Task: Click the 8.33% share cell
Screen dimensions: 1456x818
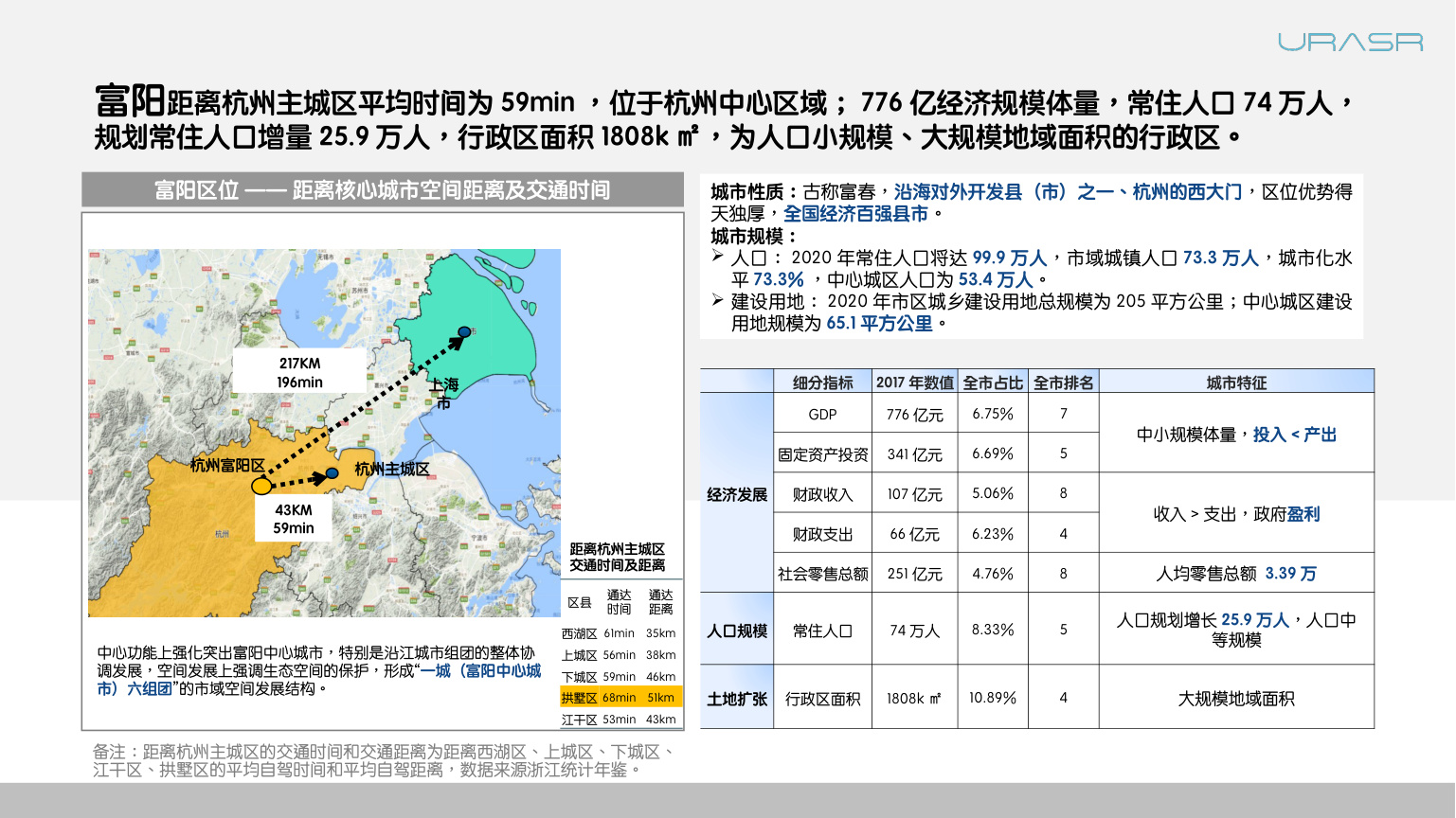Action: click(993, 630)
